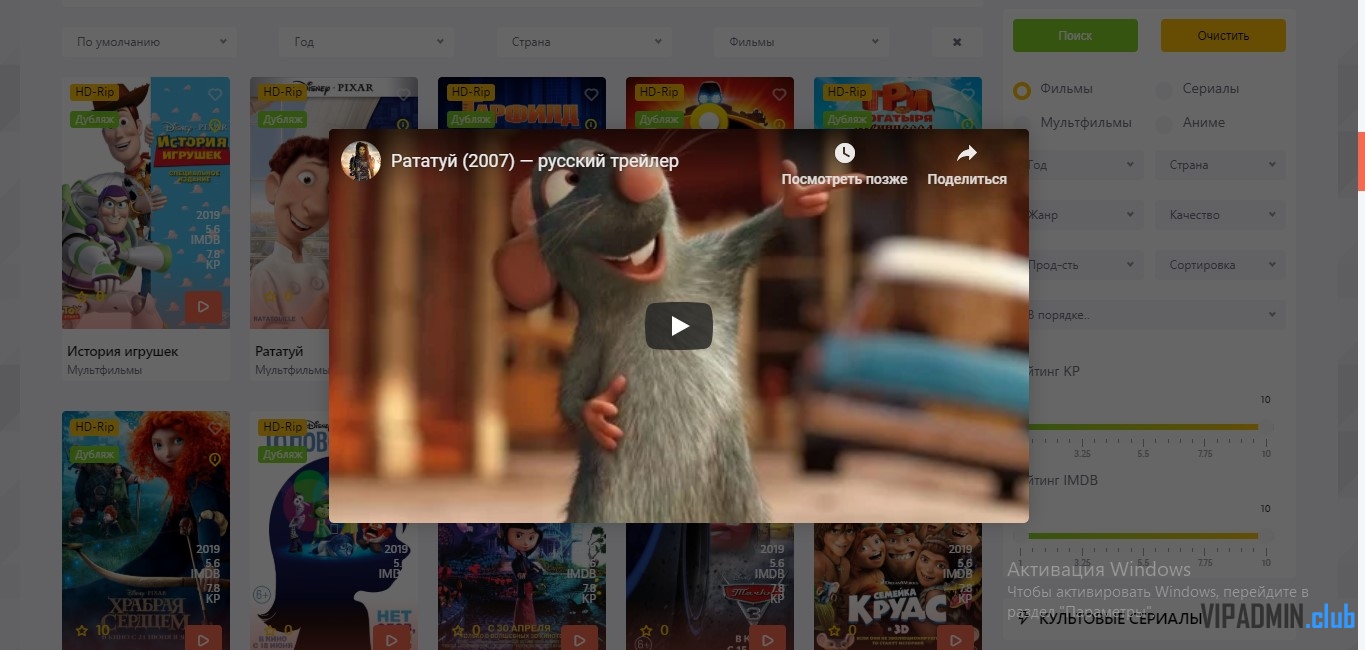Click the HD-Rip badge on История игрушек
This screenshot has width=1365, height=650.
pos(95,92)
